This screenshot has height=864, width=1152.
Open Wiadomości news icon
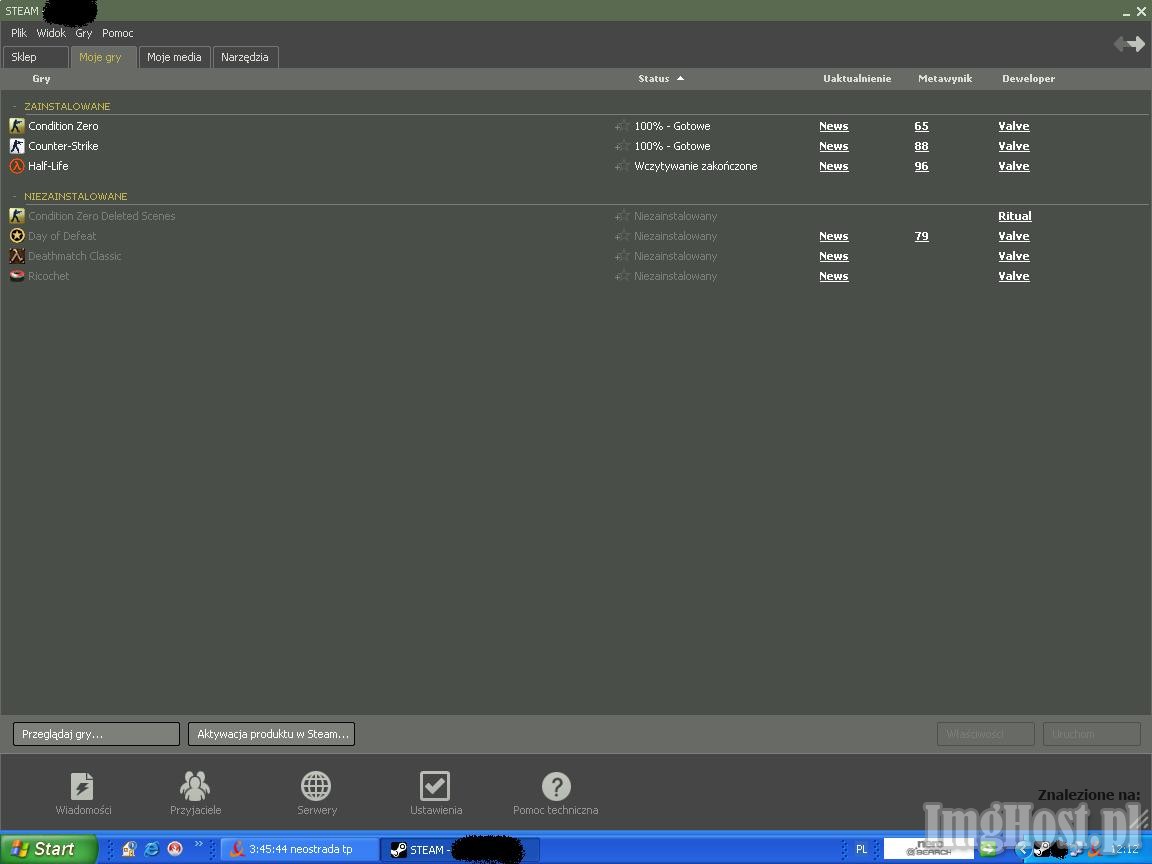pyautogui.click(x=82, y=785)
